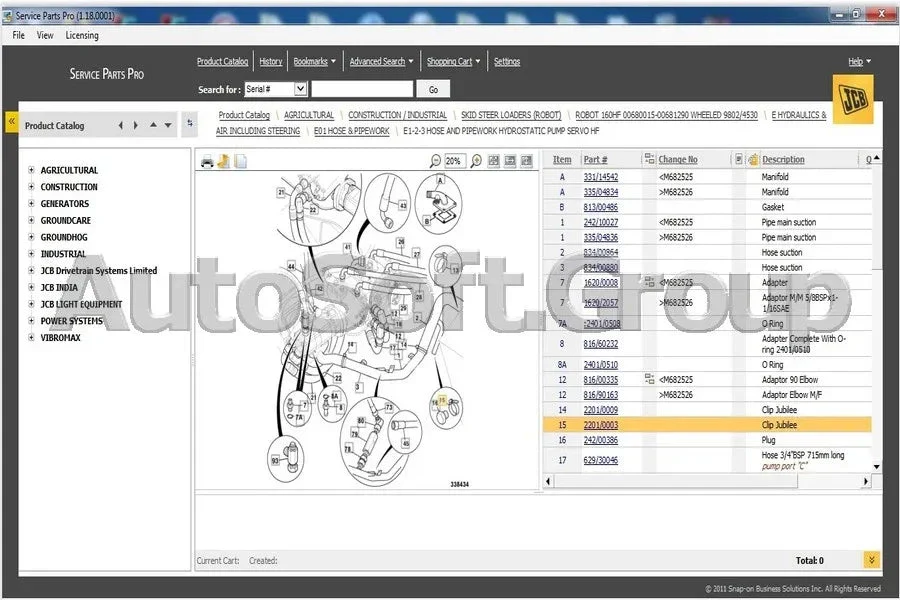This screenshot has height=600, width=900.
Task: Click the change history icon in 816/00335 row
Action: tap(650, 379)
